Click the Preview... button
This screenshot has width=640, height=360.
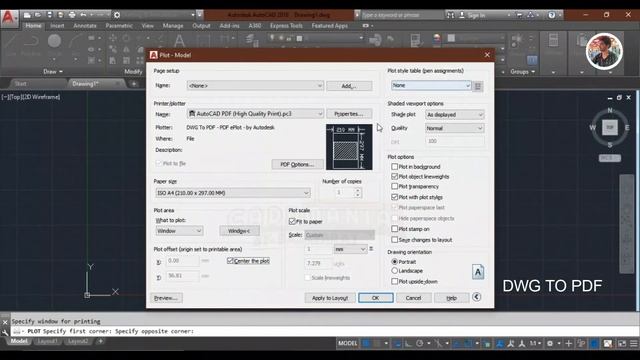[166, 298]
